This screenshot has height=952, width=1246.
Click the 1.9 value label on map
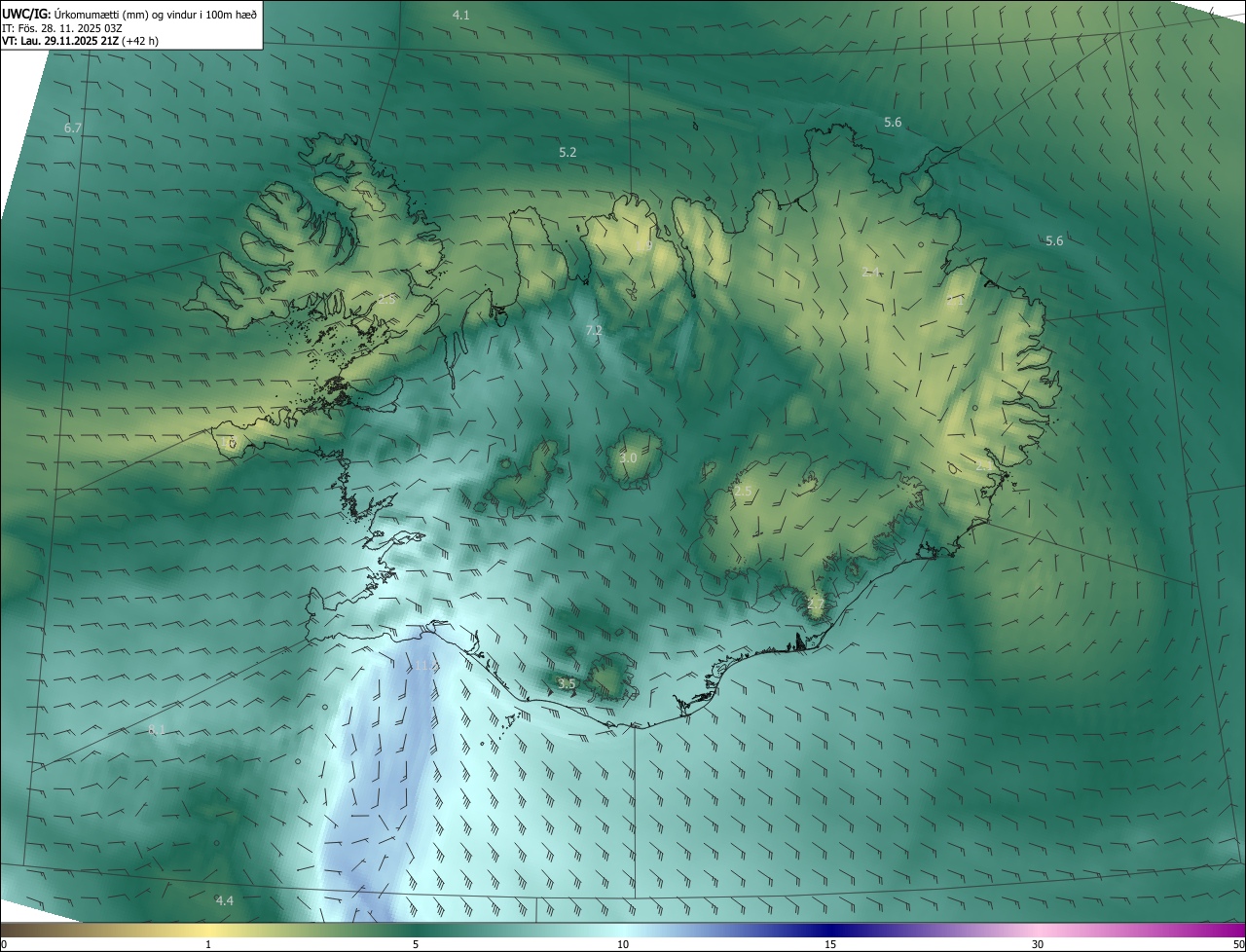click(x=645, y=245)
